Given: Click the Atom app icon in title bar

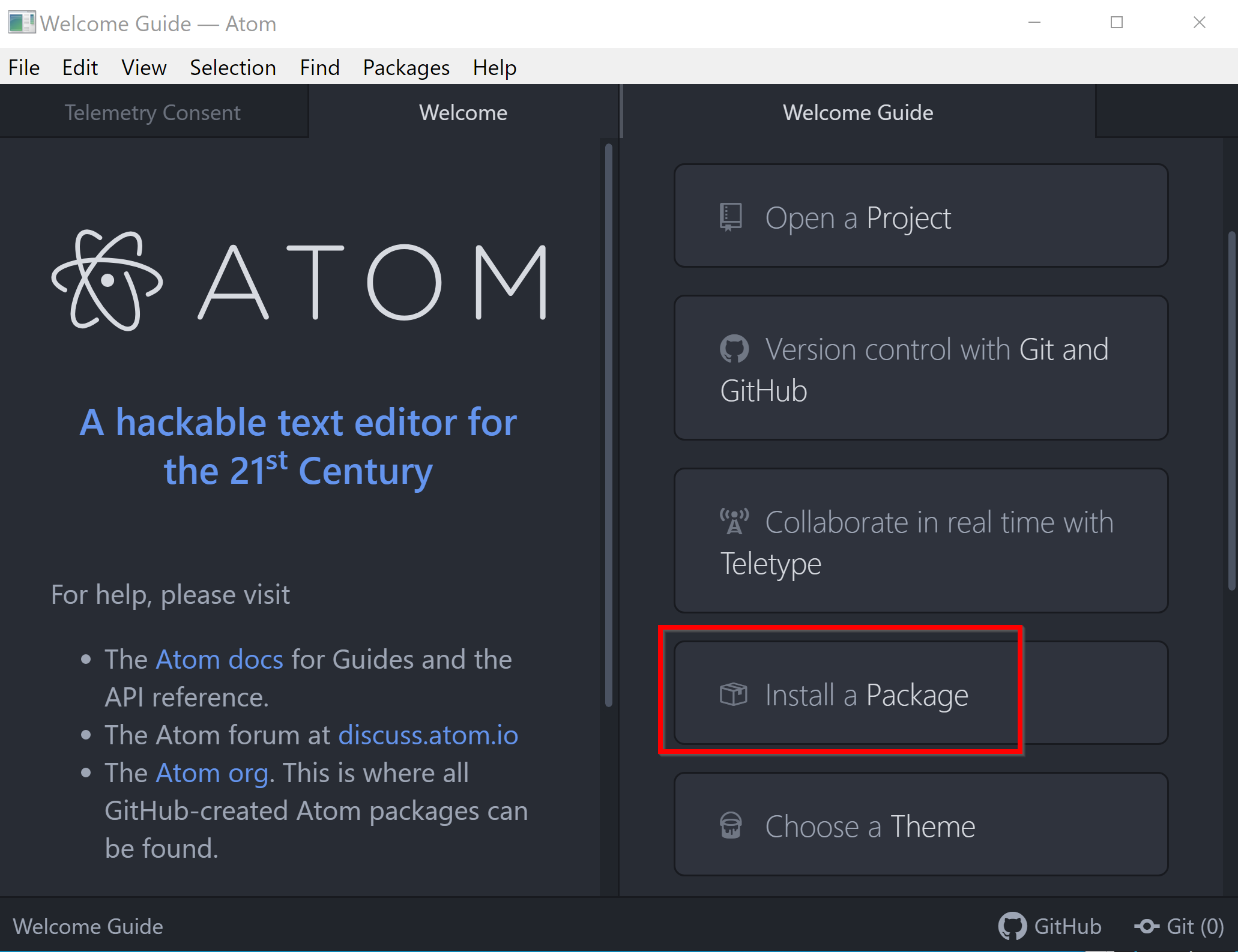Looking at the screenshot, I should (22, 23).
